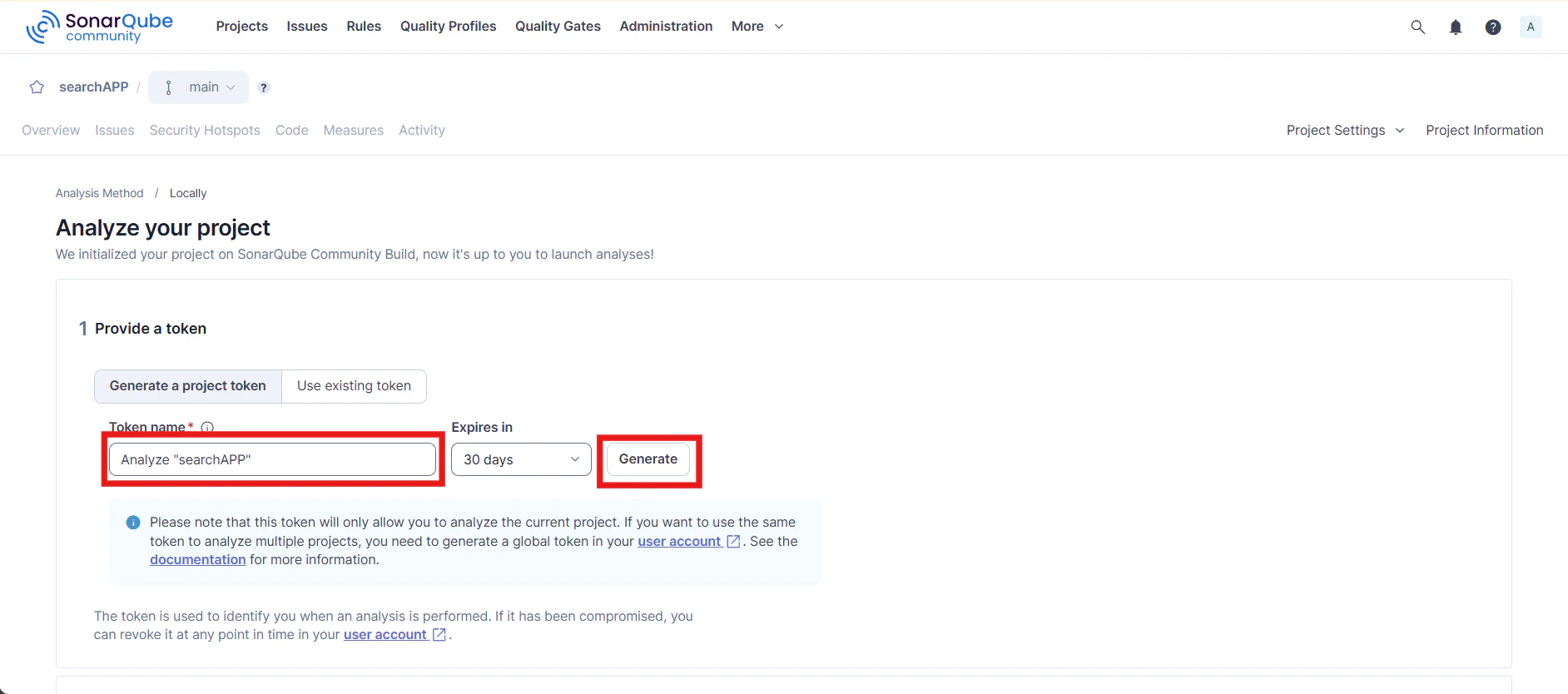Viewport: 1568px width, 694px height.
Task: Switch to the Security Hotspots tab
Action: coord(205,131)
